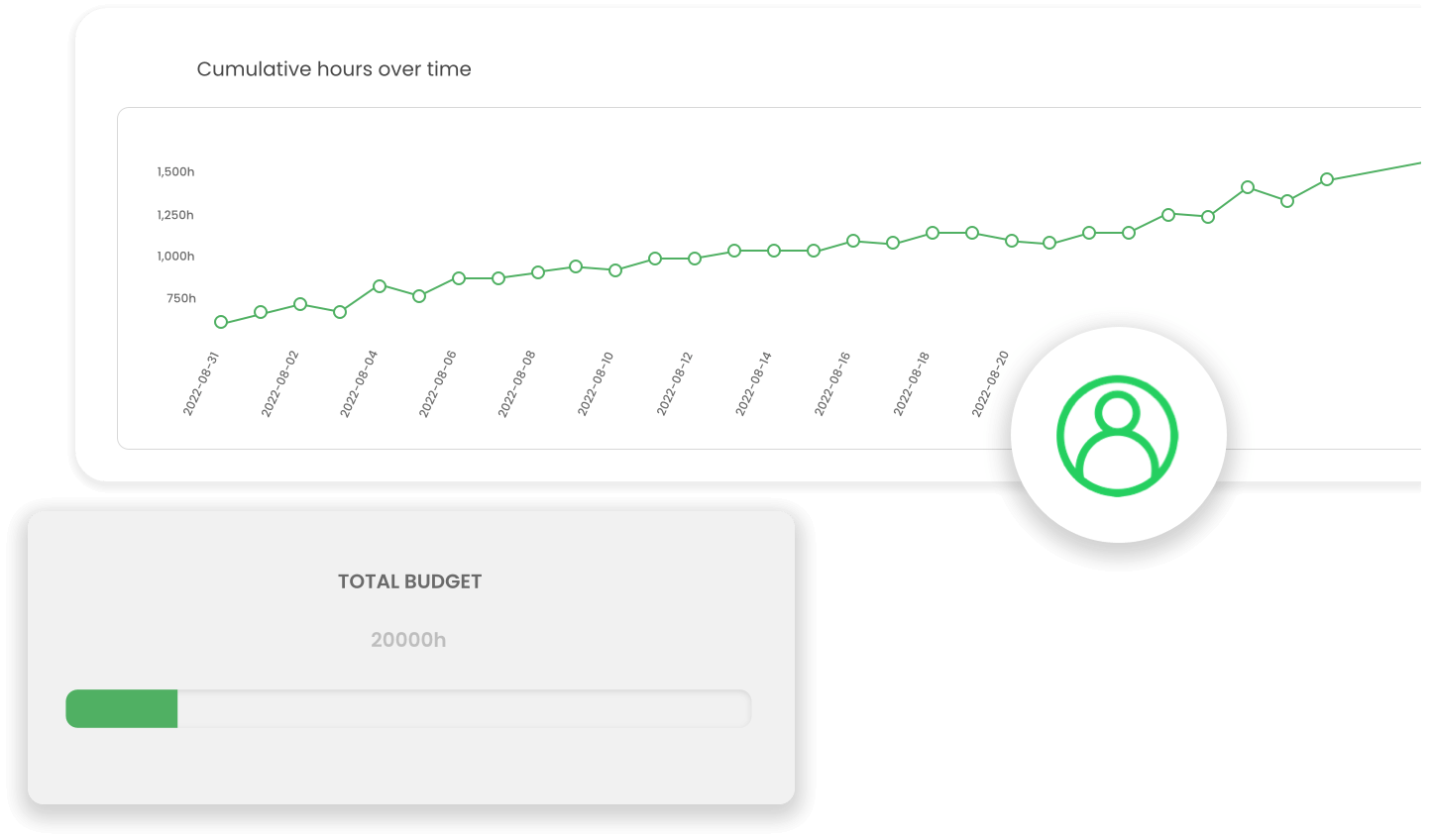Click the empty portion of the budget progress bar
Image resolution: width=1433 pixels, height=840 pixels.
click(466, 708)
